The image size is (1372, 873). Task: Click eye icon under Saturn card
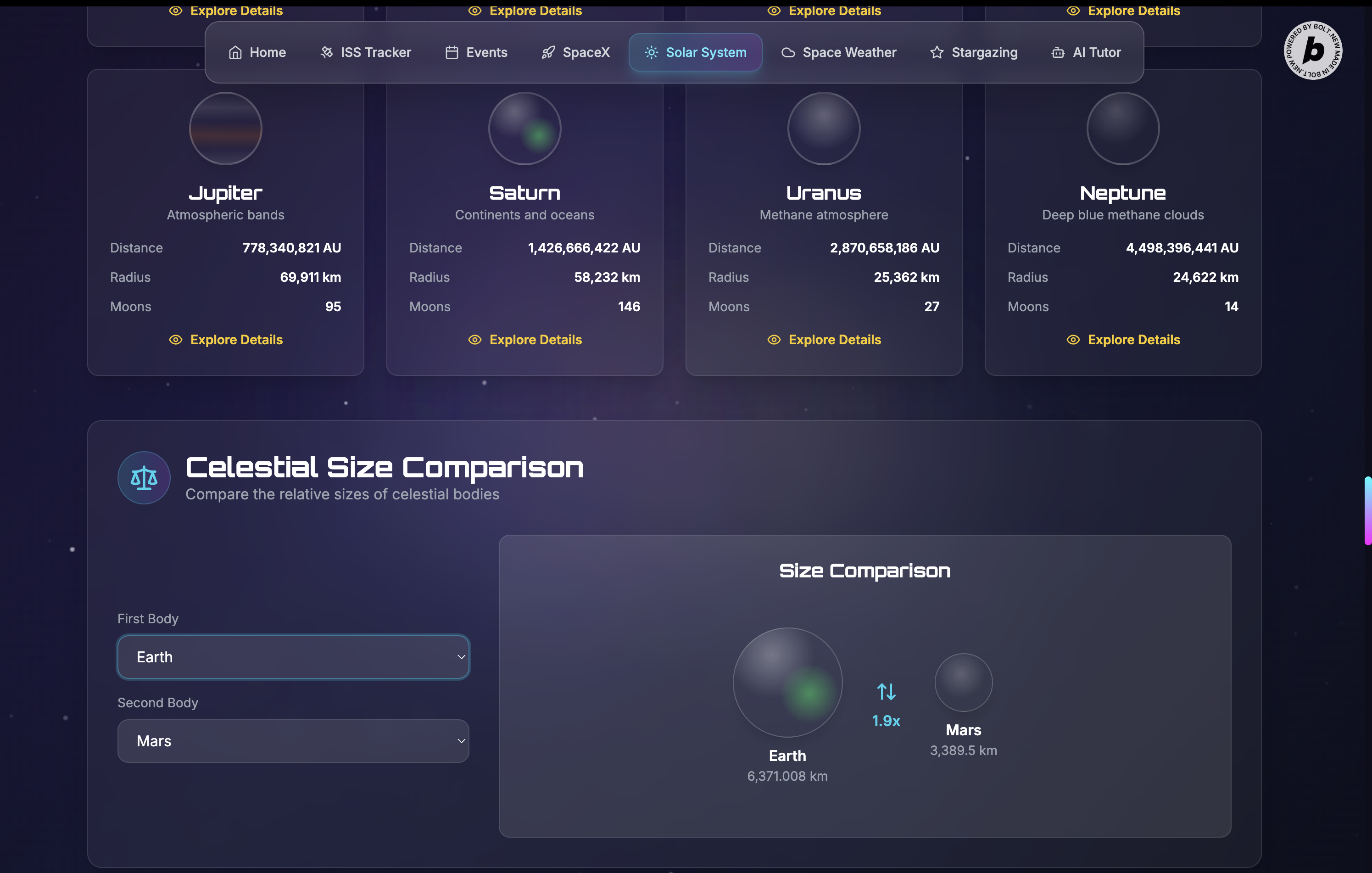(x=474, y=340)
